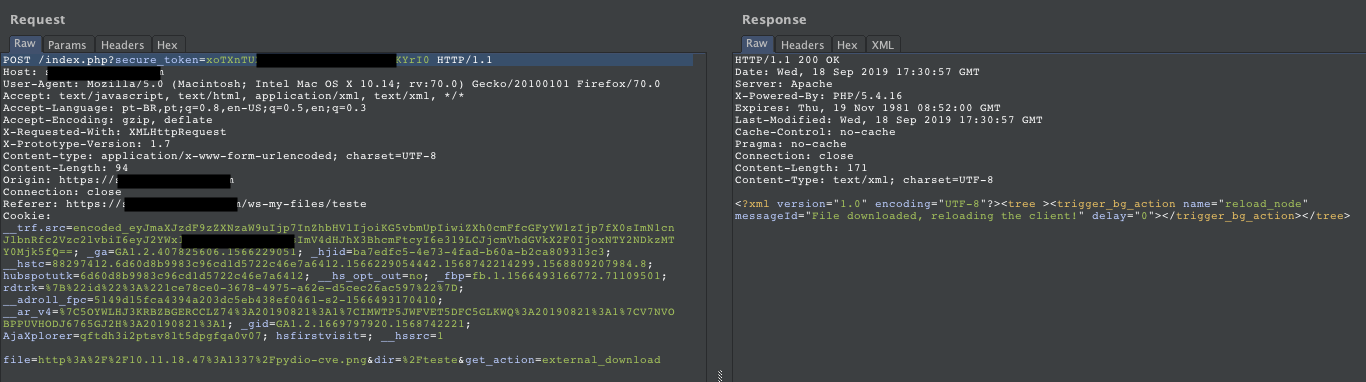Open the Request Params tab
Image resolution: width=1366 pixels, height=382 pixels.
68,45
